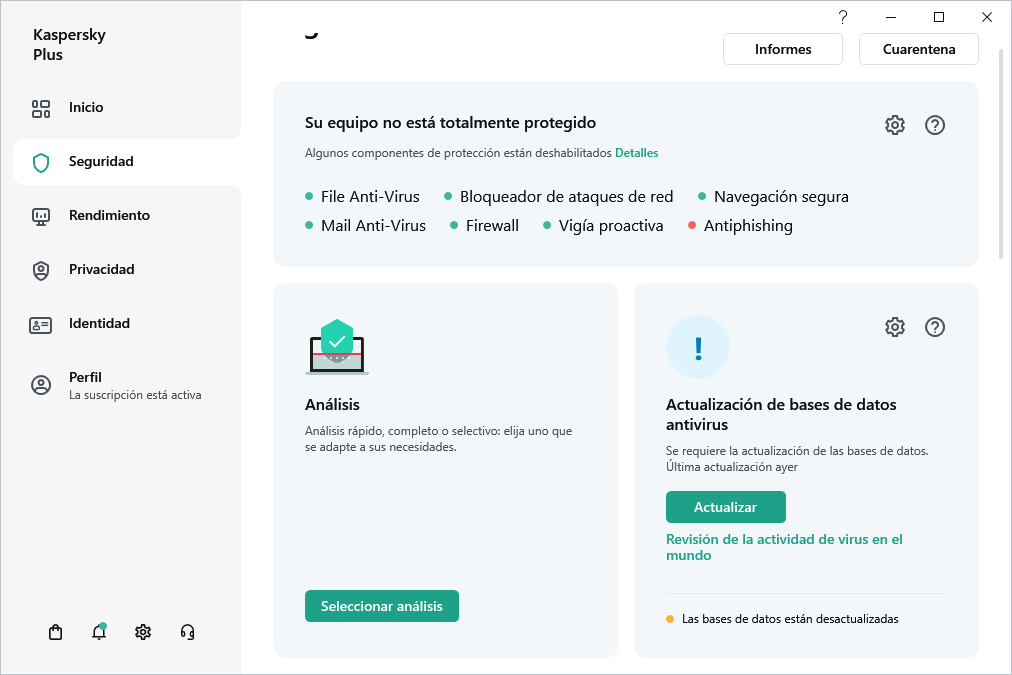Open help for protection status card
Screen dimensions: 1012x675
935,125
